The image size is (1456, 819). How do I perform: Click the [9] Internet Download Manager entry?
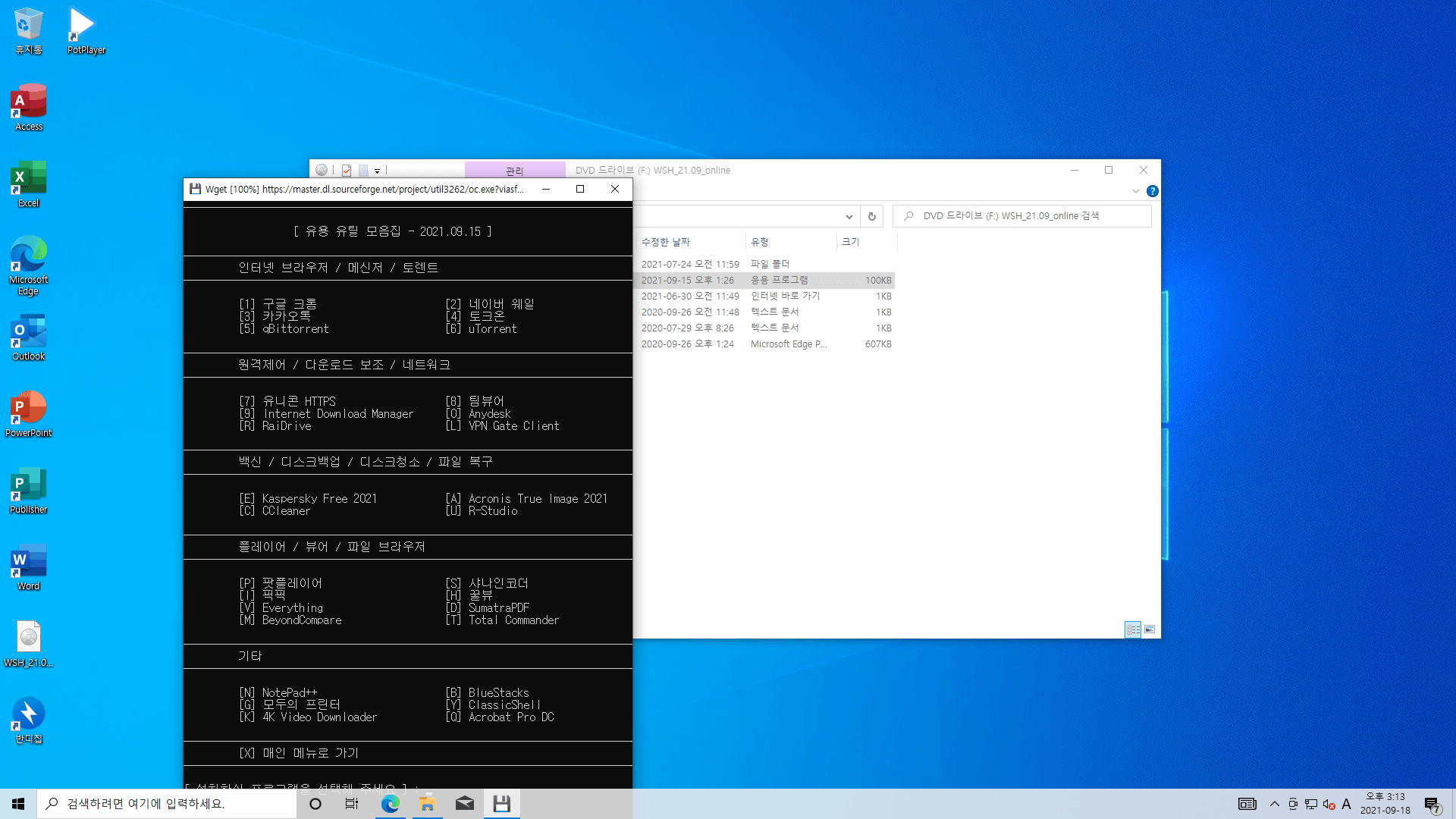[326, 414]
